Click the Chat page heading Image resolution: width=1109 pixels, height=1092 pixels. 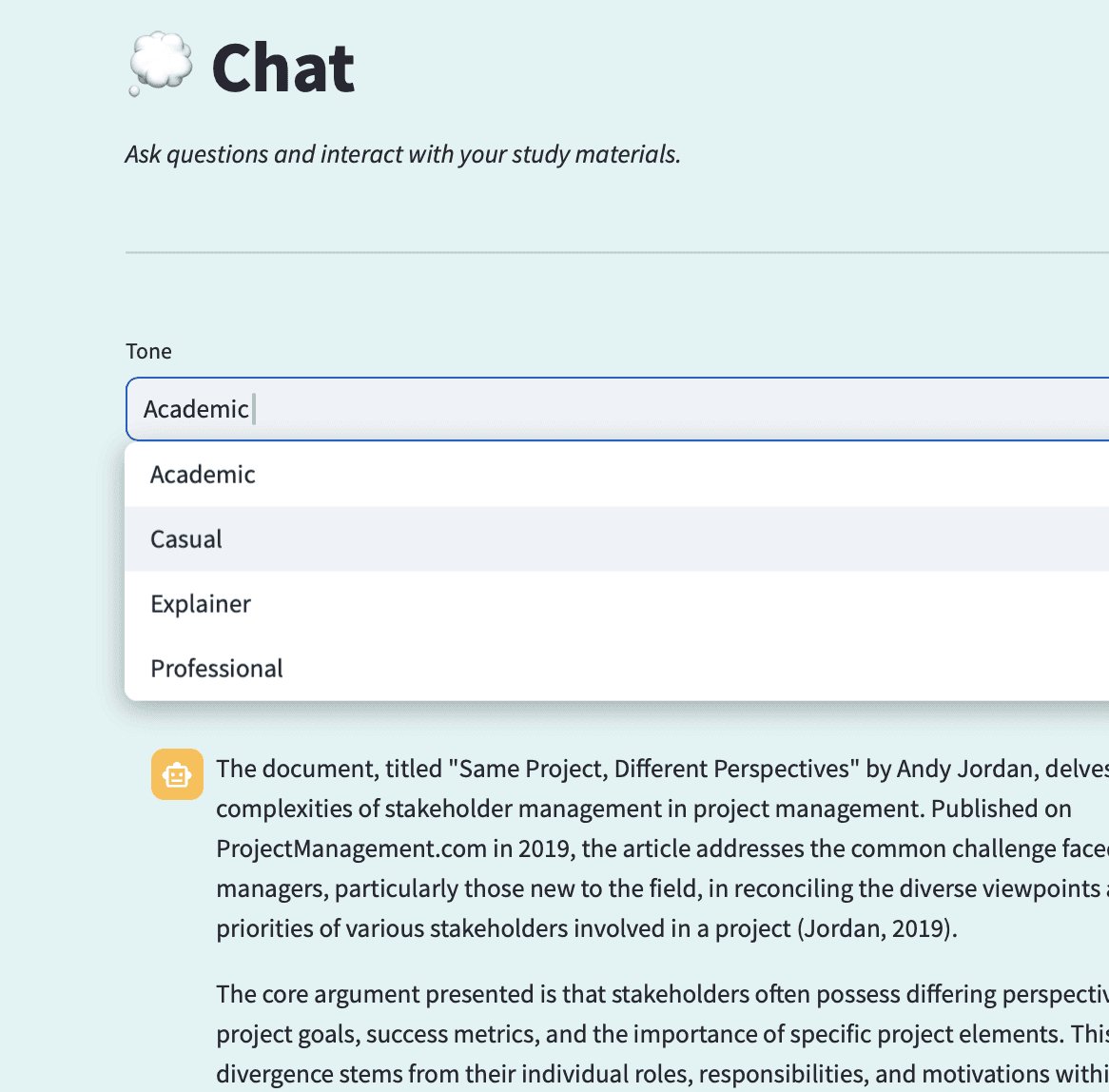(x=282, y=68)
